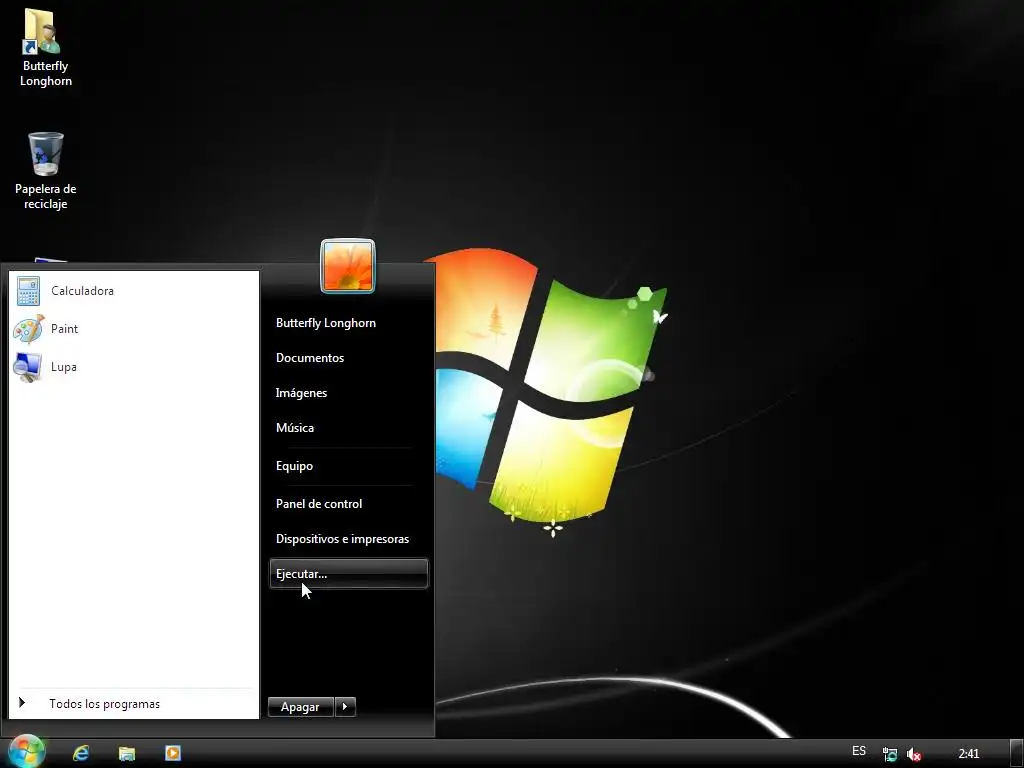
Task: Click the user account flower picture
Action: coord(348,266)
